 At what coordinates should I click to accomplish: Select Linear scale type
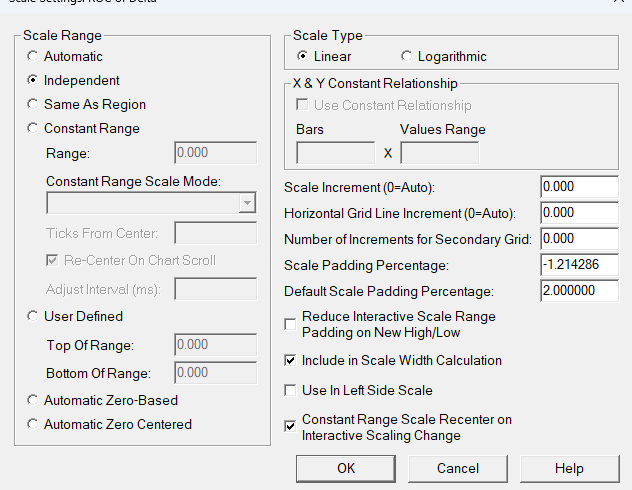tap(302, 56)
